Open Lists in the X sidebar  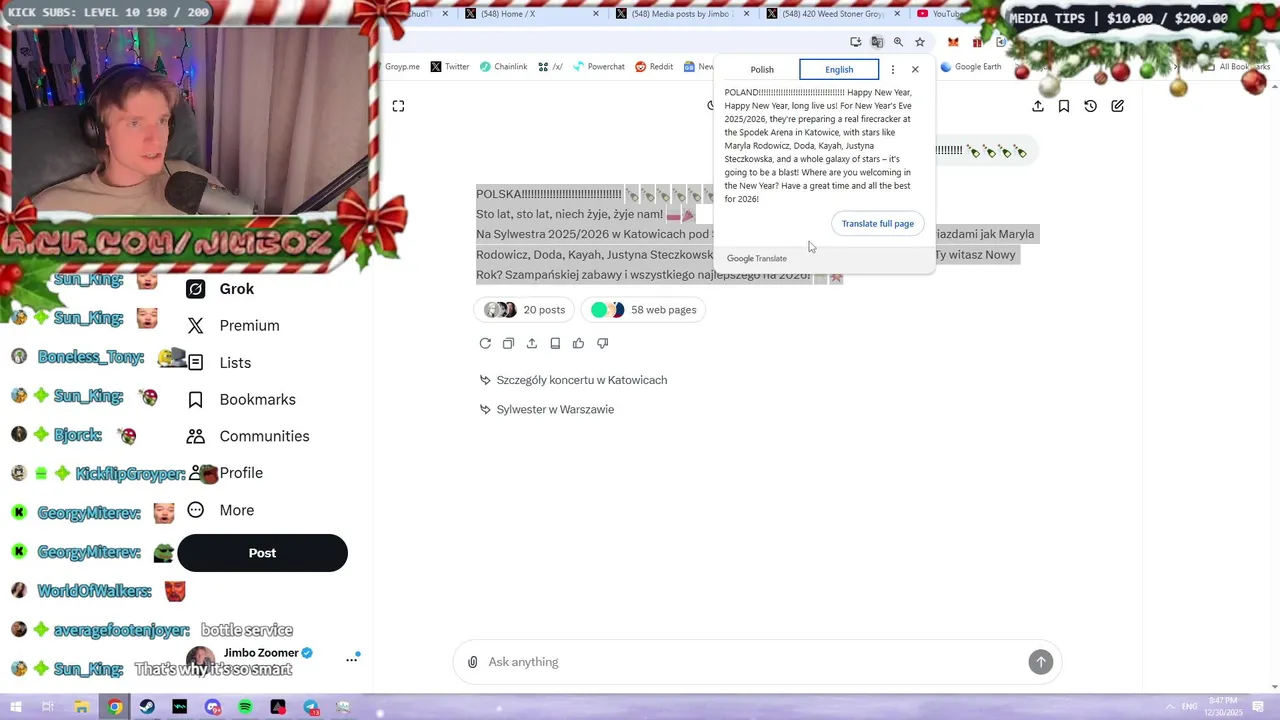pos(220,363)
